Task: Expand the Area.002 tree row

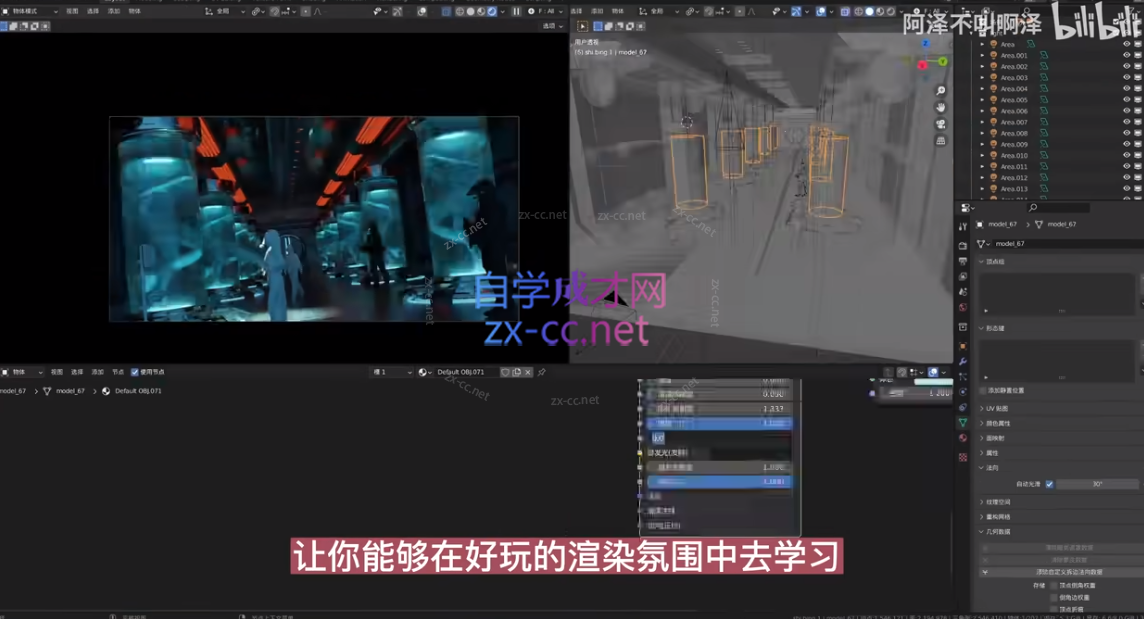Action: (x=983, y=66)
